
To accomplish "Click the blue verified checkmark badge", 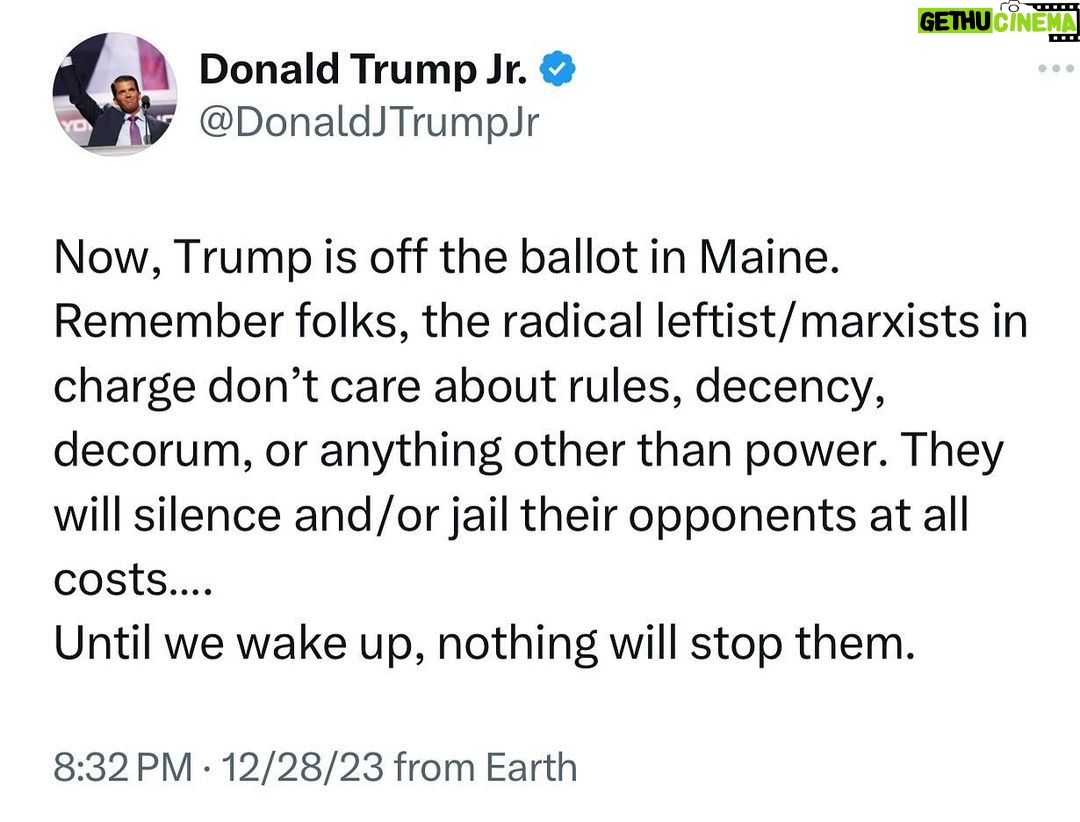I will coord(558,69).
